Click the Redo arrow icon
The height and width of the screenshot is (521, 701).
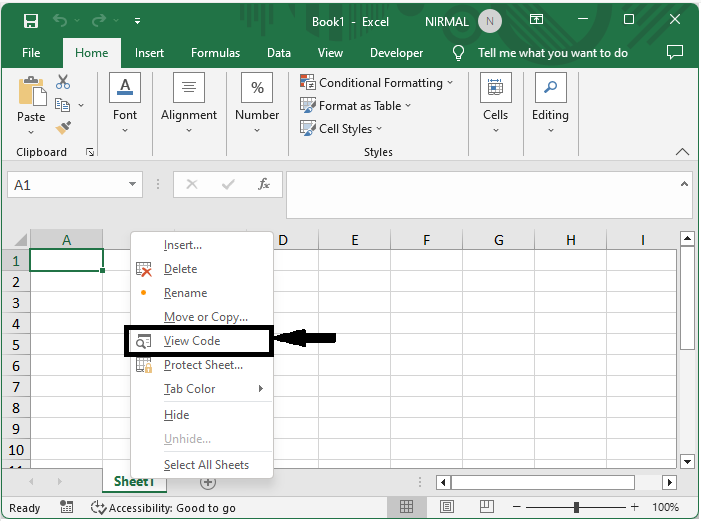(99, 20)
